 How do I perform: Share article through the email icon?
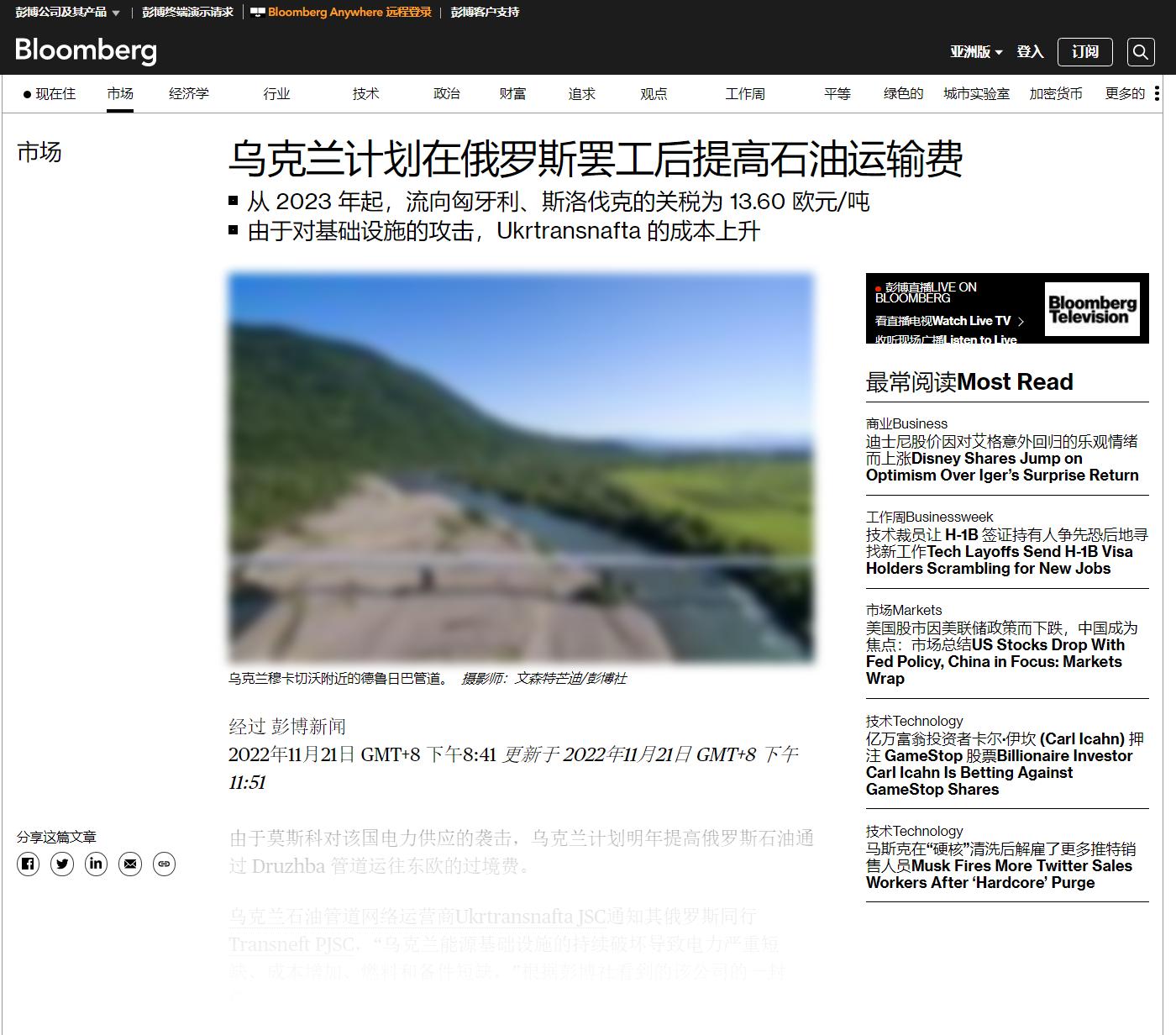[131, 864]
